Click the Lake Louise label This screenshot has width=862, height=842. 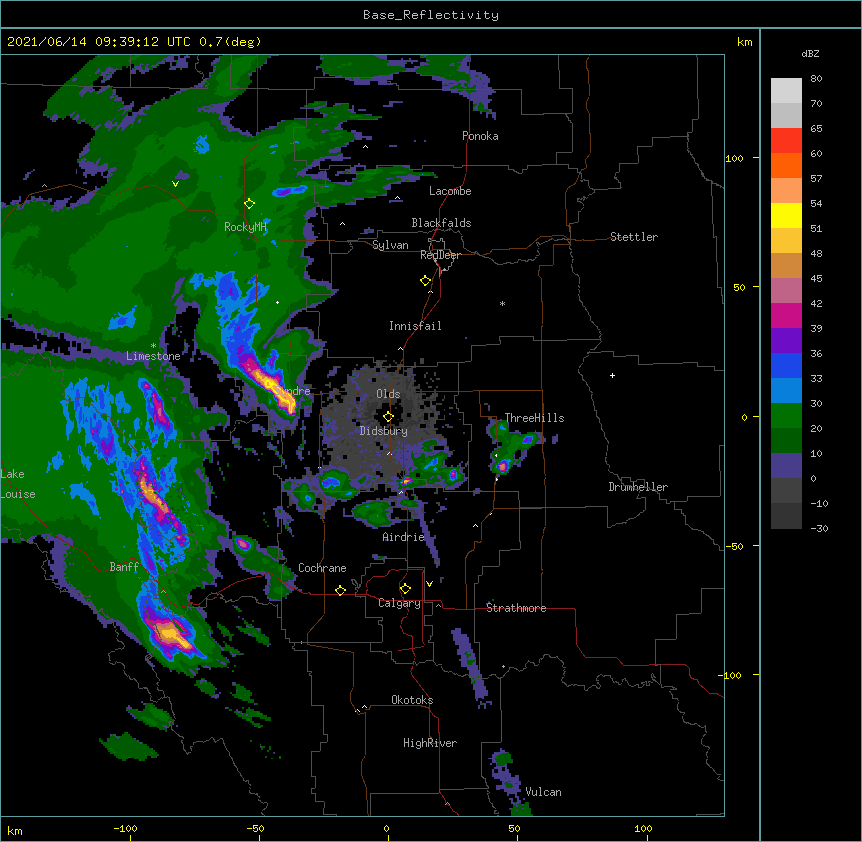coord(18,484)
